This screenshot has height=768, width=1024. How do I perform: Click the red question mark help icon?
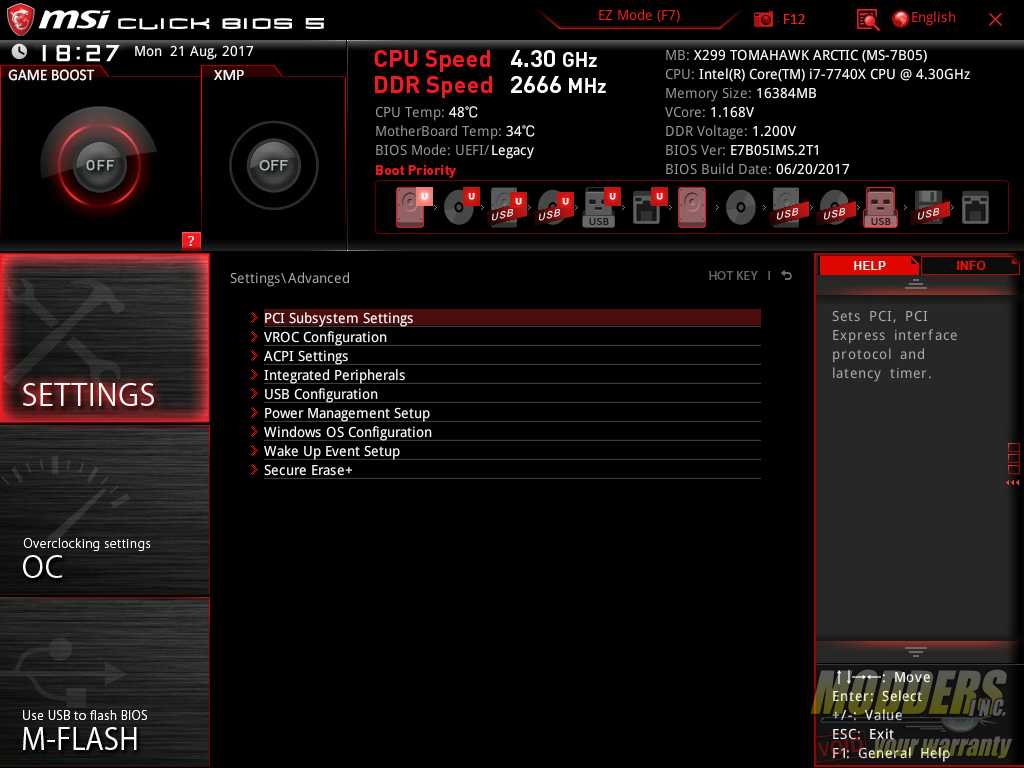(191, 240)
